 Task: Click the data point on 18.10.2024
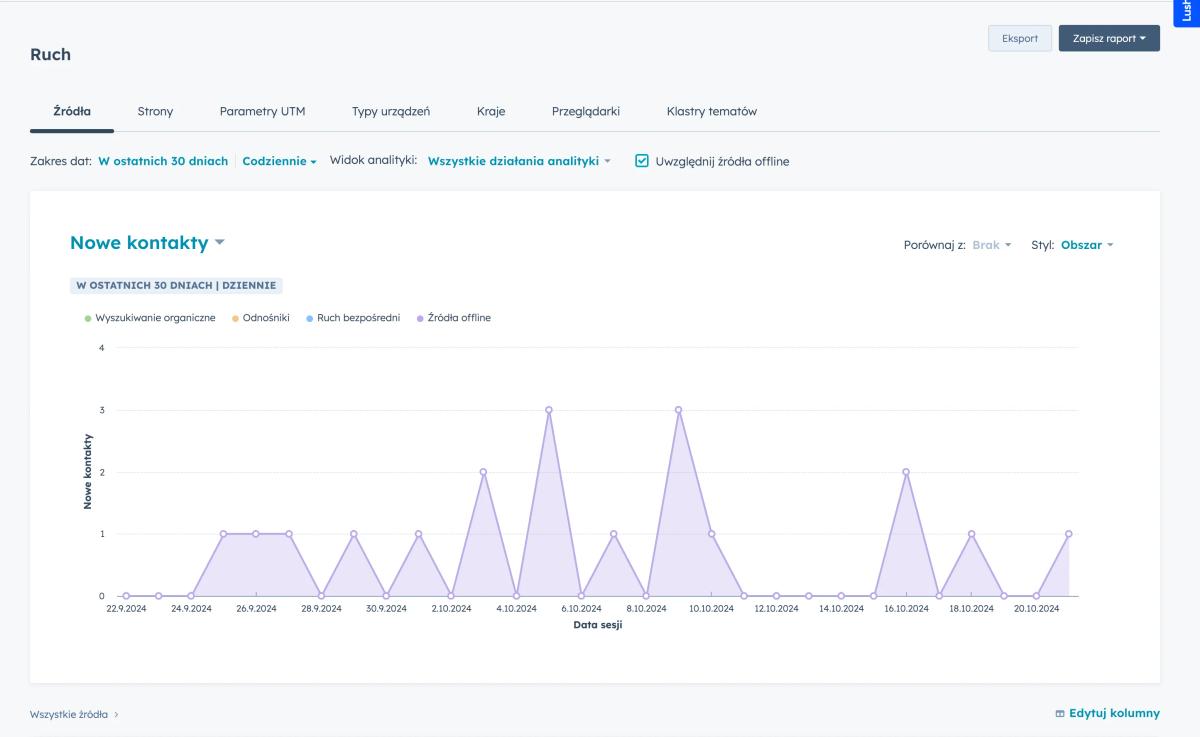pos(971,534)
